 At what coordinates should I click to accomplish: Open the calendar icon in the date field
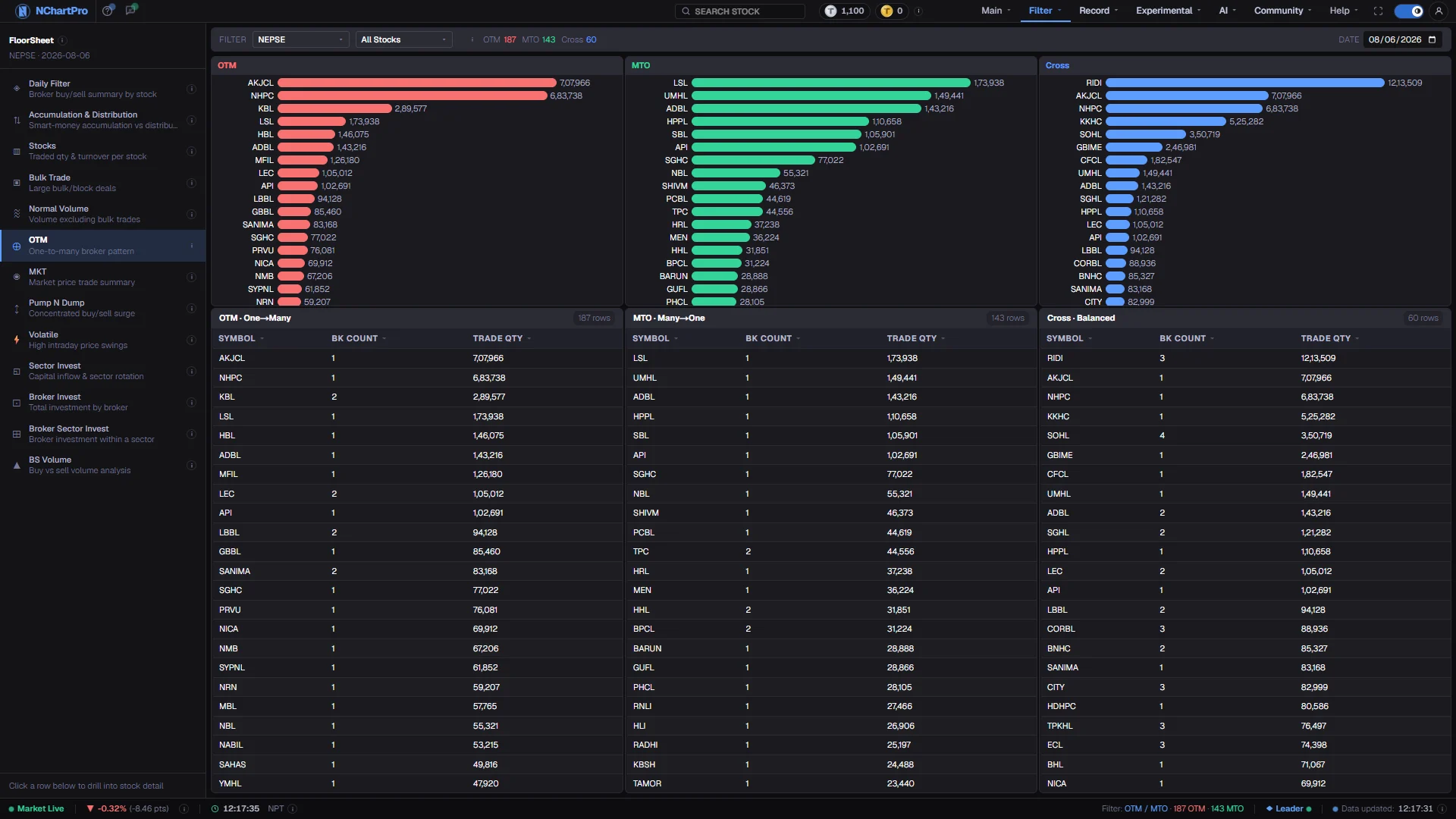pyautogui.click(x=1432, y=39)
